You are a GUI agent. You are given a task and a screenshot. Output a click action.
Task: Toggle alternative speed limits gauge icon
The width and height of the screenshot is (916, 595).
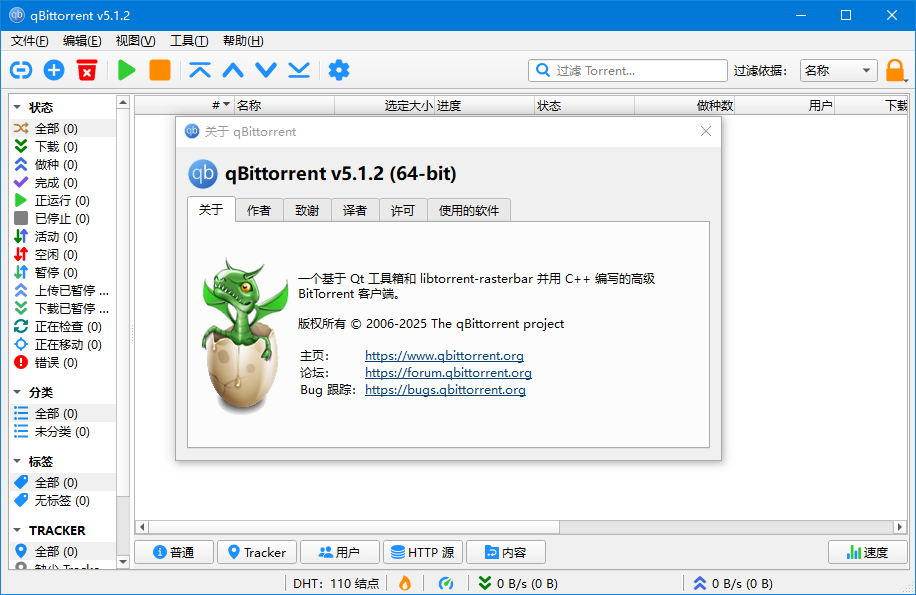click(446, 583)
